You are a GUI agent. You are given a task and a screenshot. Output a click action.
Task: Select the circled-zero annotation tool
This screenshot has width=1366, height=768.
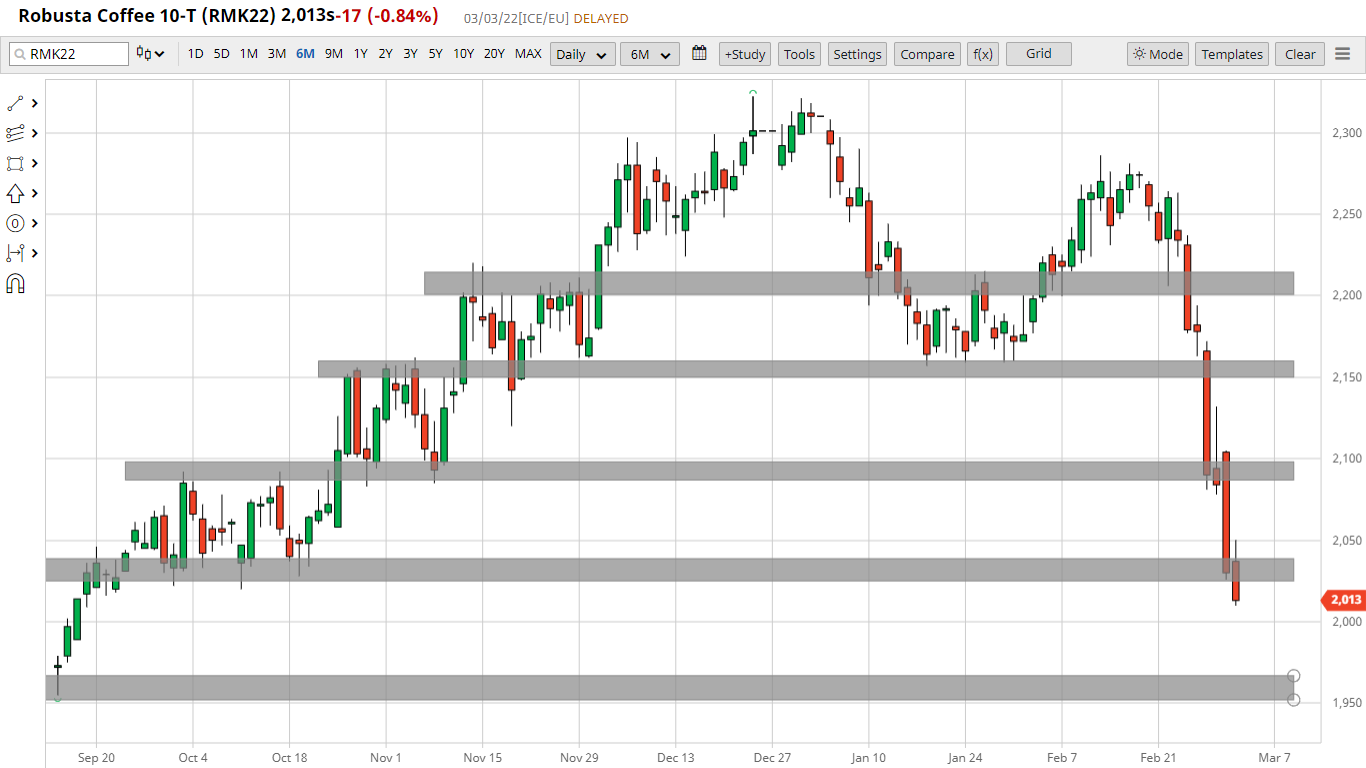tap(15, 223)
